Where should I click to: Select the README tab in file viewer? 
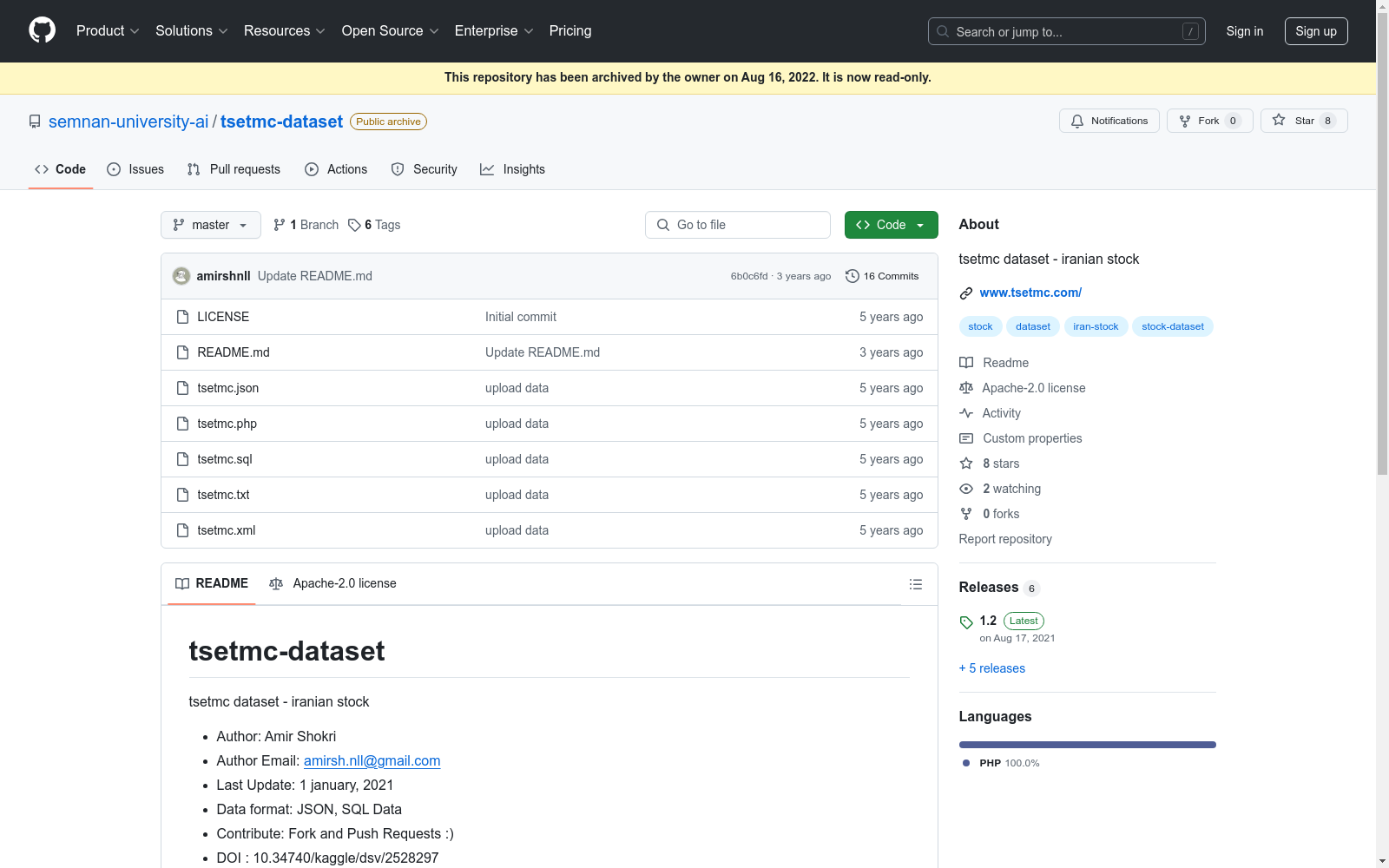coord(212,583)
